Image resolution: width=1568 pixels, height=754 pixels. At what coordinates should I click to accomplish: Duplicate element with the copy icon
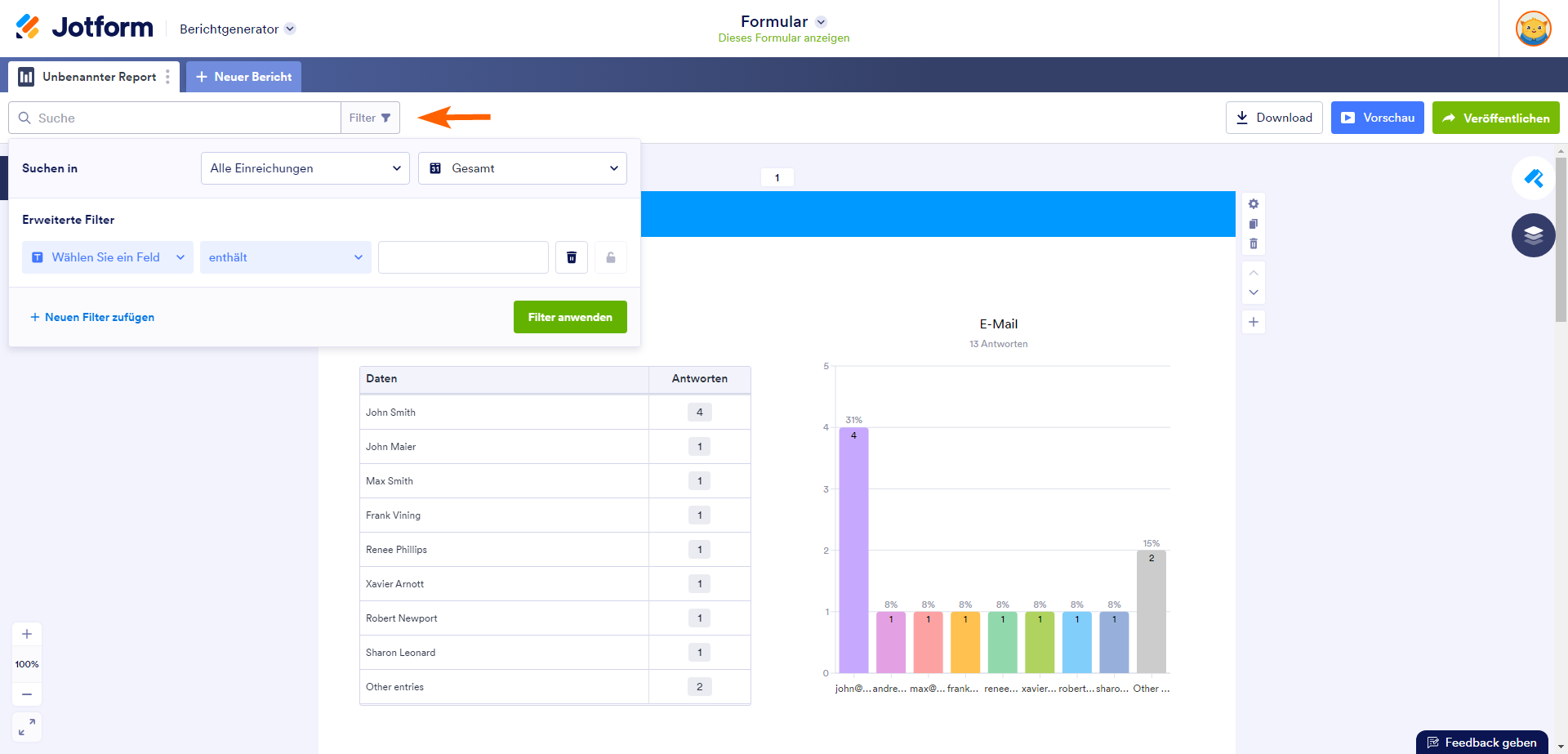pos(1254,224)
